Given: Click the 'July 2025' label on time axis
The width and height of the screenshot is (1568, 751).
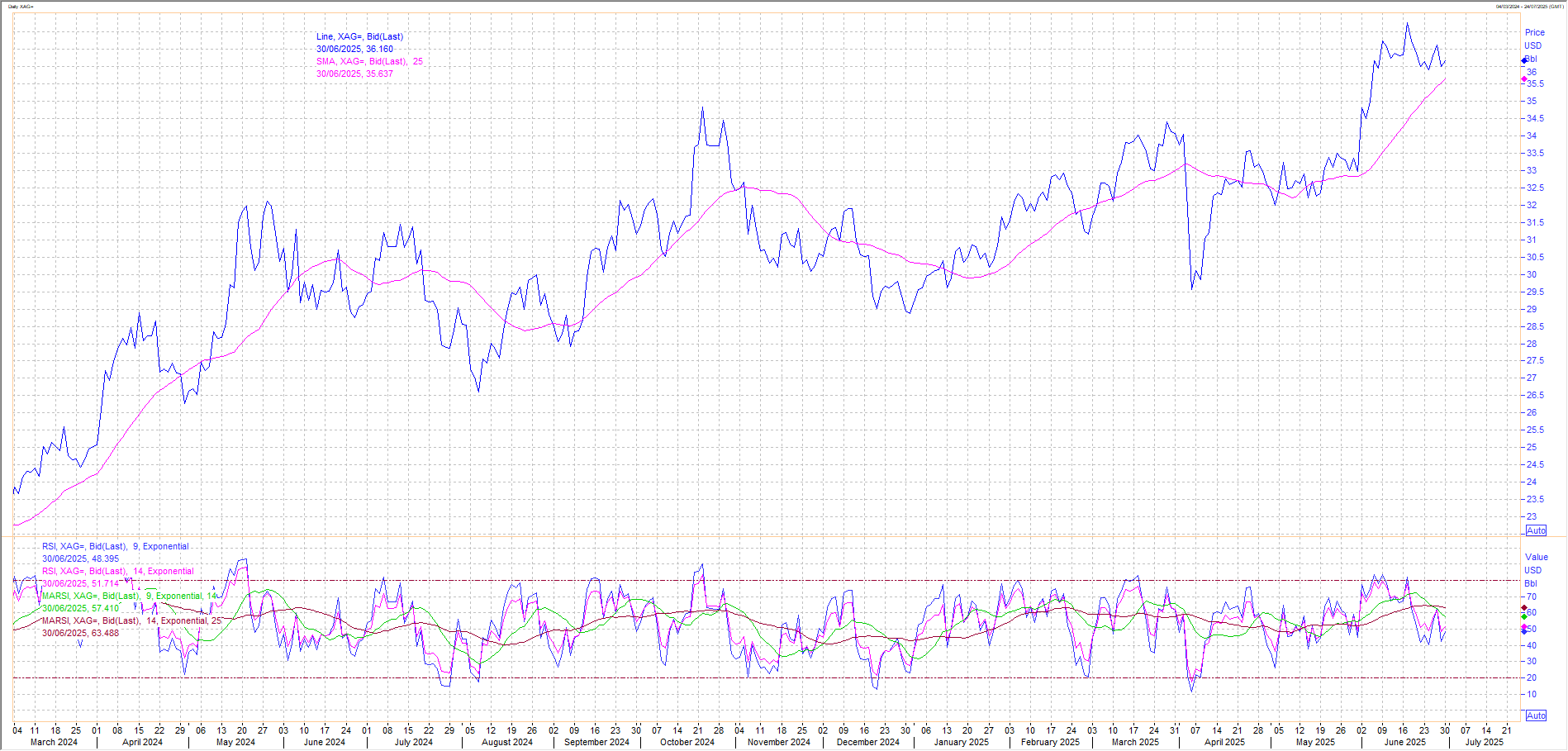Looking at the screenshot, I should coord(1484,742).
